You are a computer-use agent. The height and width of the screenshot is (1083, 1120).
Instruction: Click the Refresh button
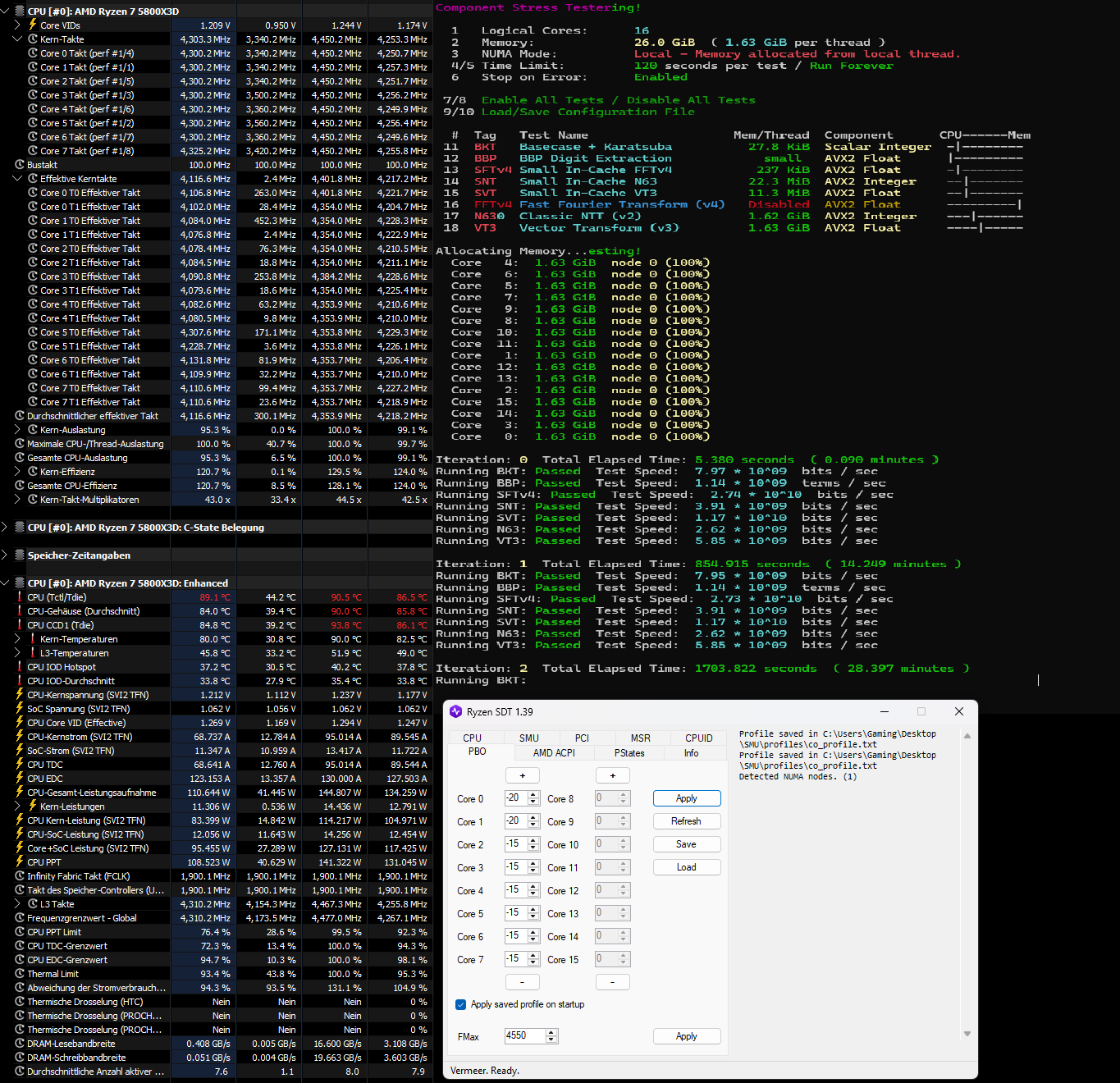click(687, 821)
